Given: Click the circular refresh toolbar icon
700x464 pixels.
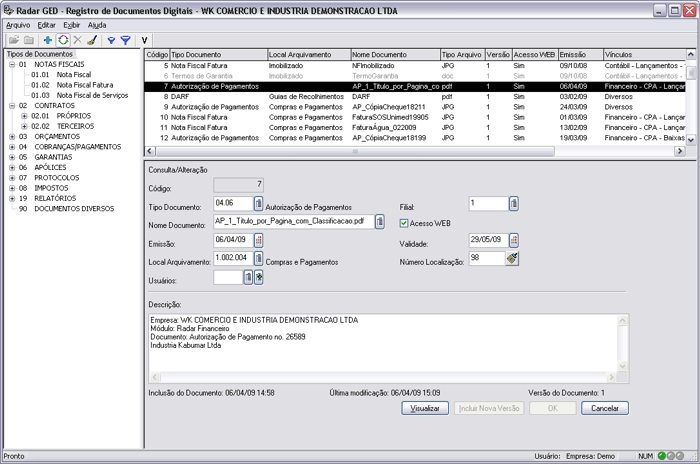Looking at the screenshot, I should point(63,40).
